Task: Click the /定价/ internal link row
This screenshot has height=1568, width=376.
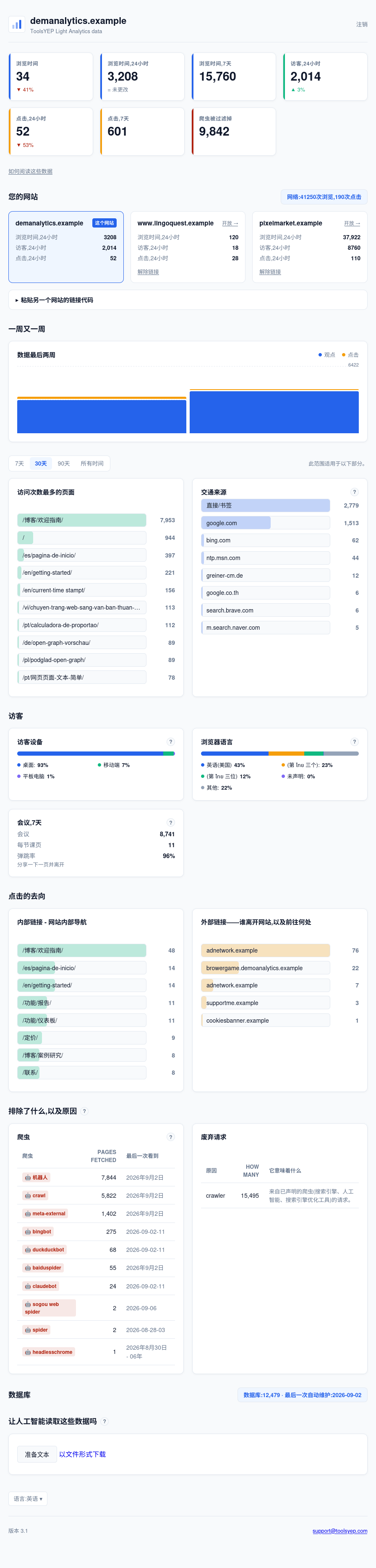Action: pyautogui.click(x=96, y=1038)
